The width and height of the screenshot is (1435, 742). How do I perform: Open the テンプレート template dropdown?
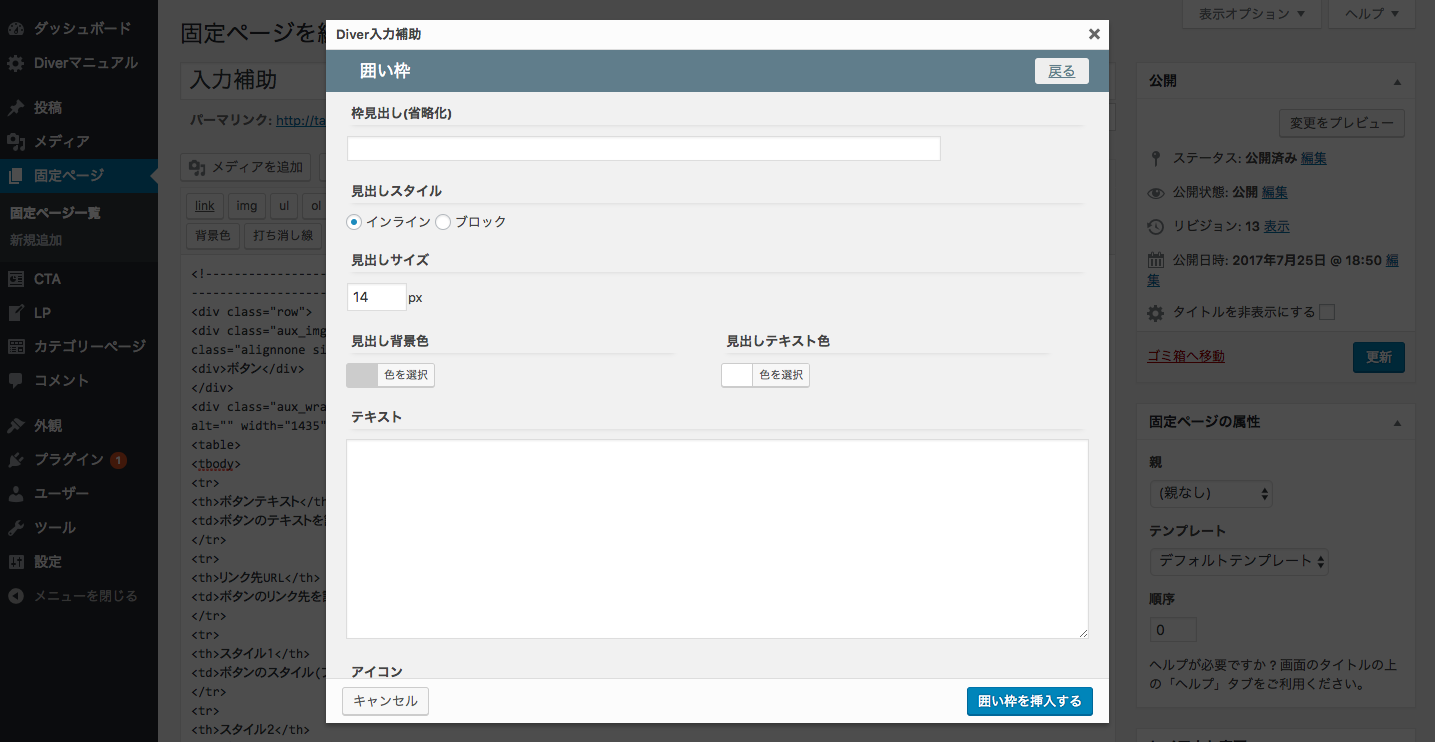pyautogui.click(x=1239, y=561)
